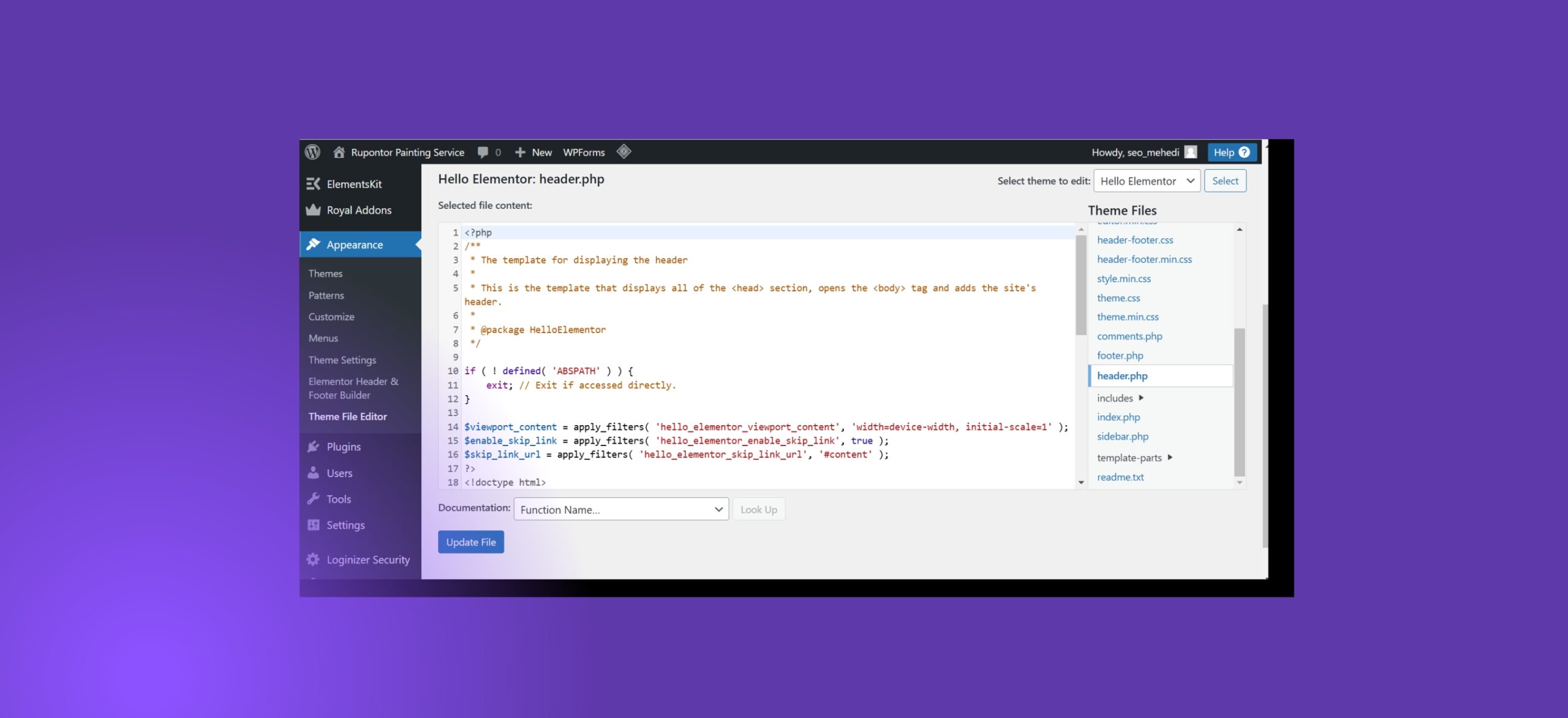
Task: Select the header.php theme file
Action: 1160,376
